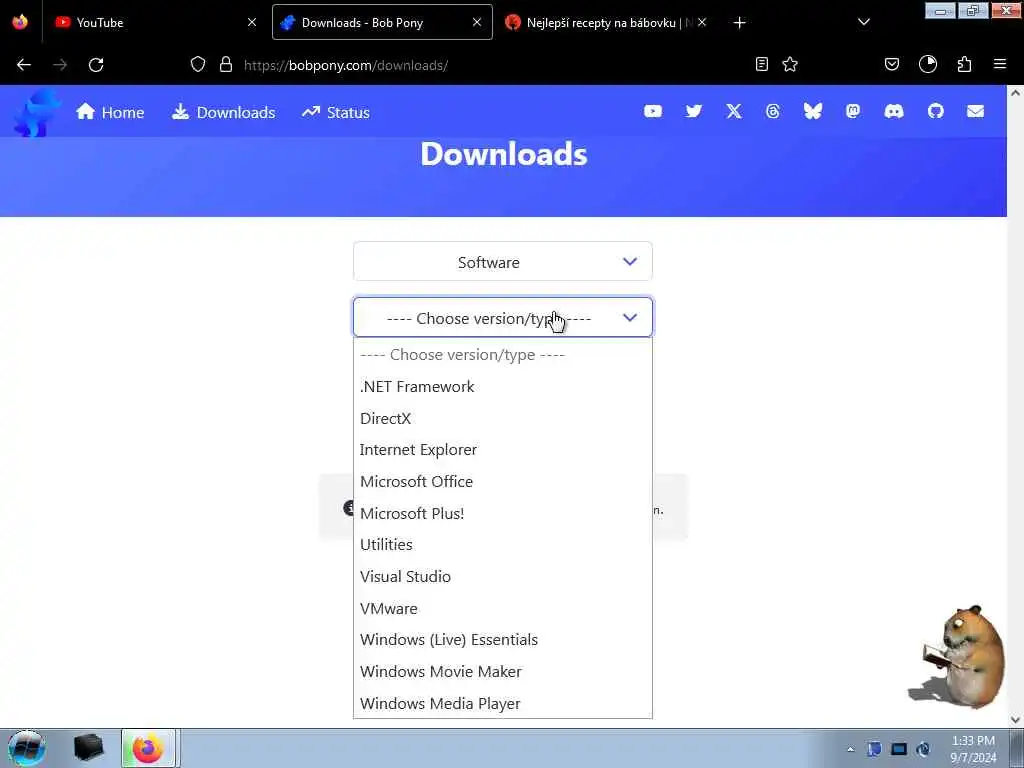Open the Windows Start orb
Viewport: 1024px width, 768px height.
click(26, 748)
